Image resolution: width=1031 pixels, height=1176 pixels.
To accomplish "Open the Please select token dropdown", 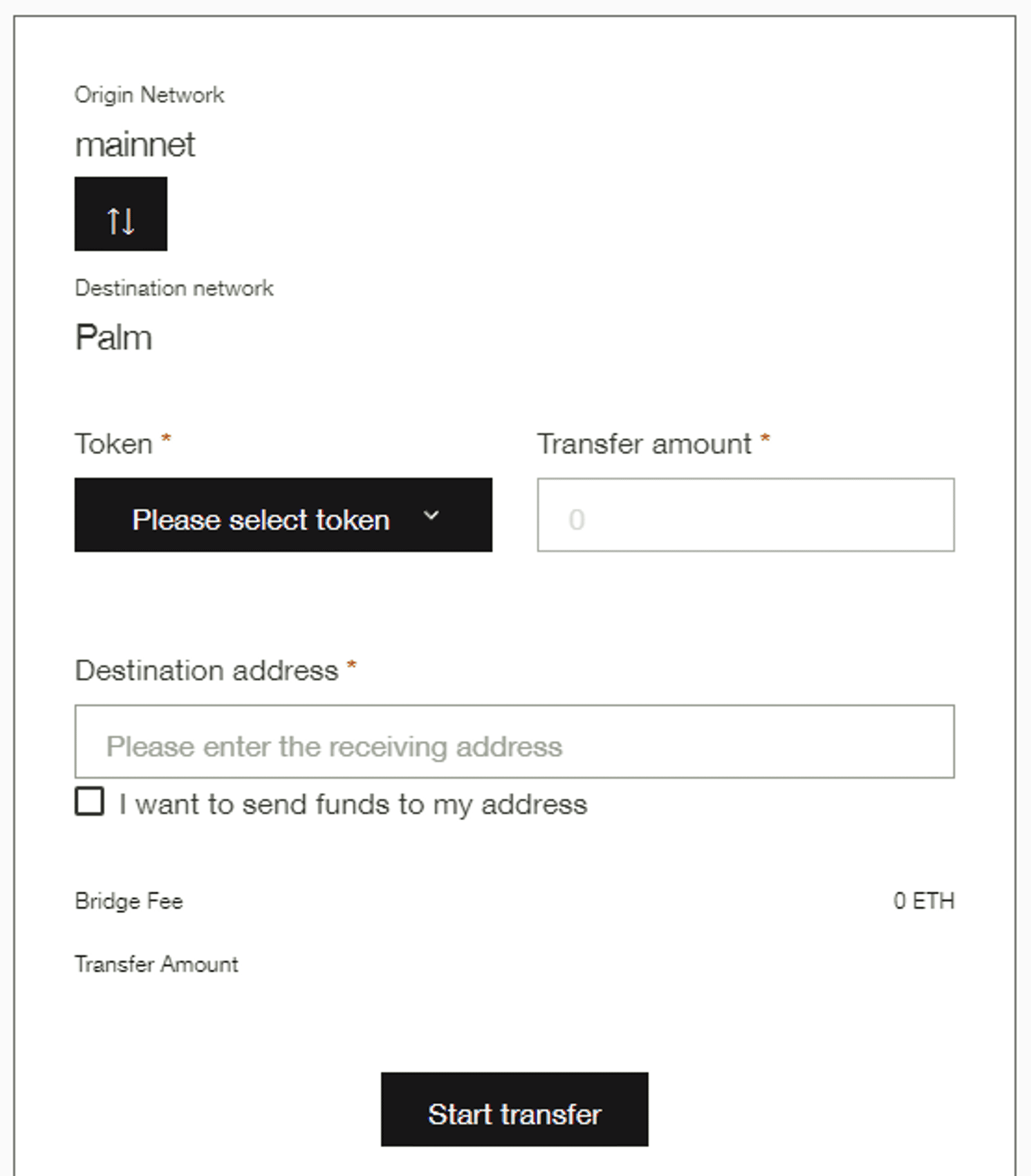I will pos(283,515).
